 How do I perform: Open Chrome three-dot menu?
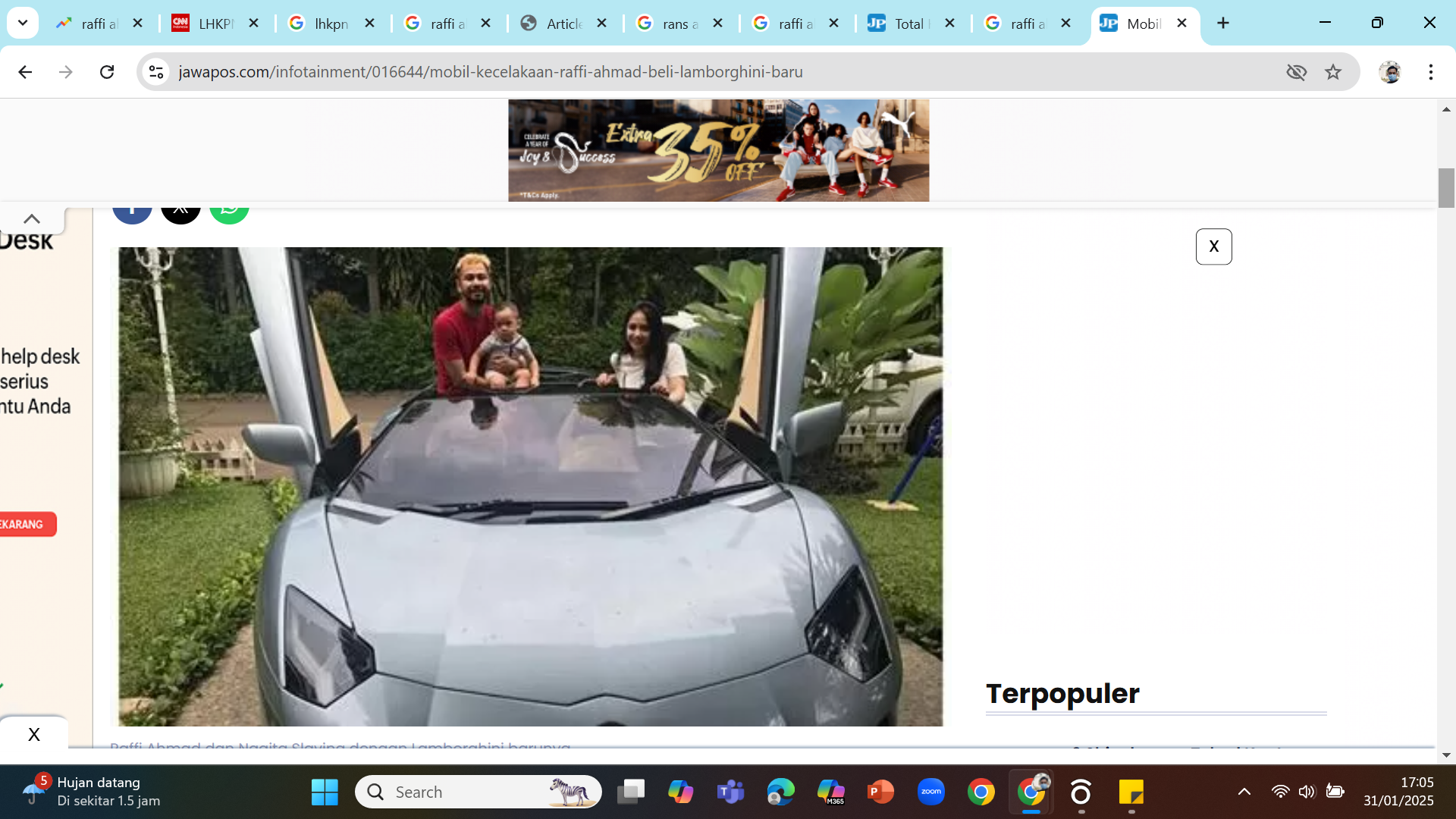click(x=1431, y=72)
